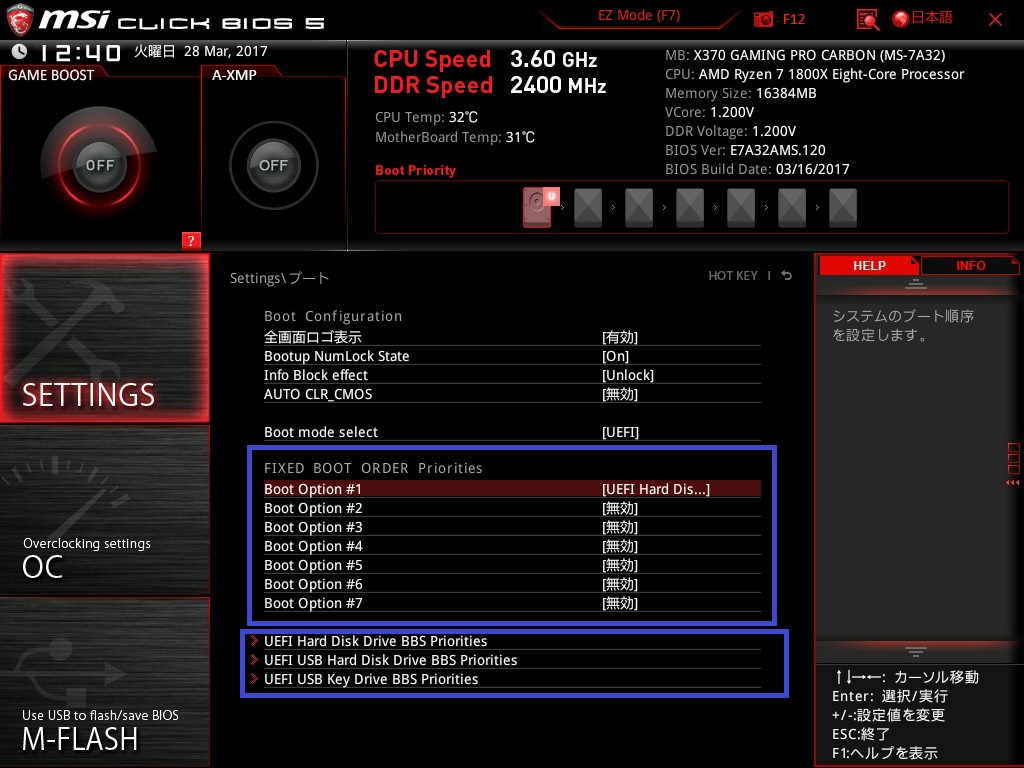This screenshot has height=768, width=1024.
Task: Click the fourth empty boot priority slot
Action: coord(690,208)
